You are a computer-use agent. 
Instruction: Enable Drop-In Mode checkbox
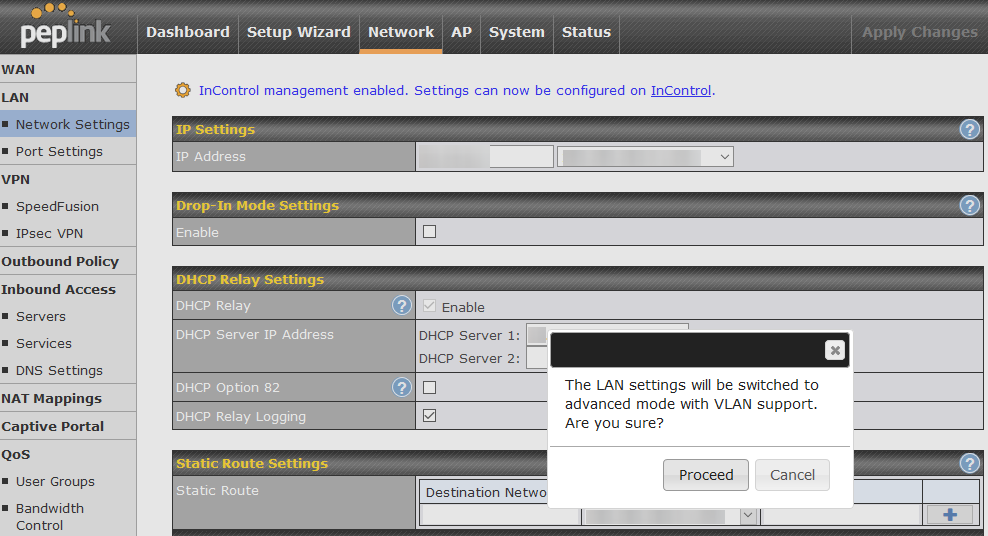point(430,232)
